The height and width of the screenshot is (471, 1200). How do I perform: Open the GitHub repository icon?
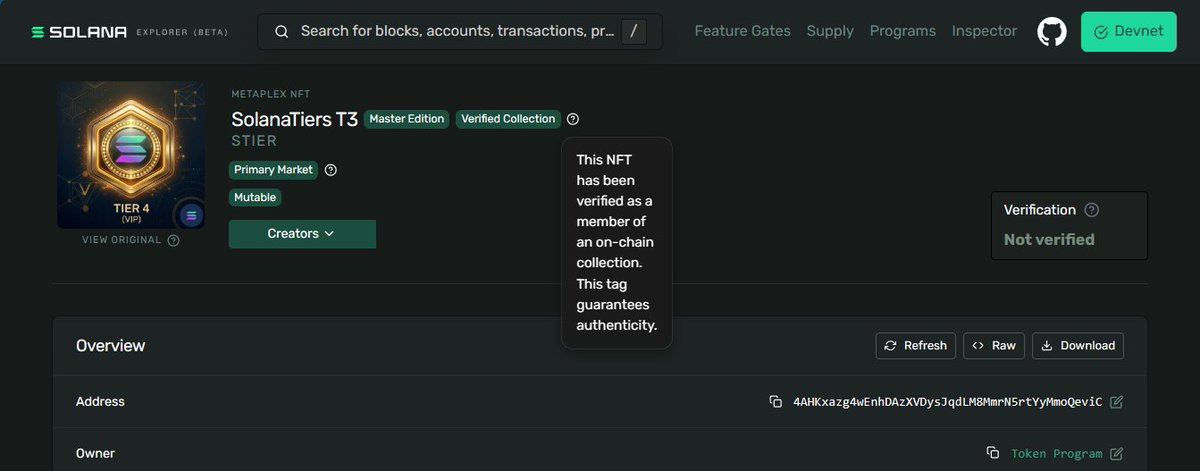[x=1052, y=31]
